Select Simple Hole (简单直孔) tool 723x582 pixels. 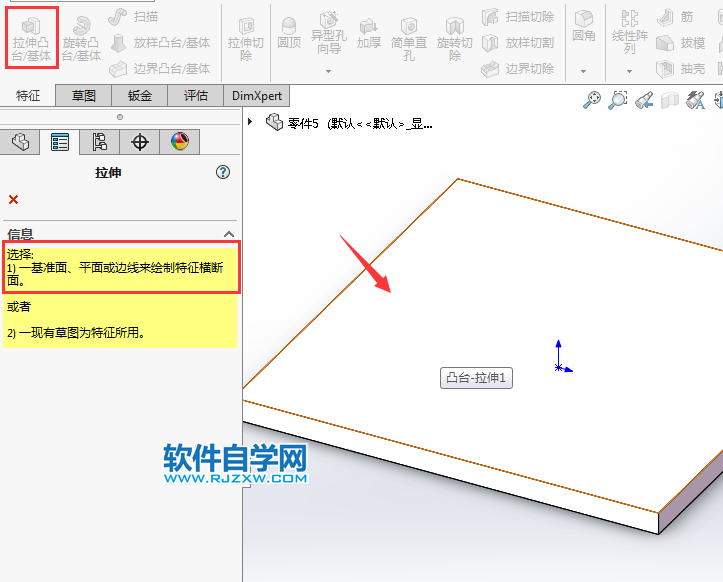[x=409, y=39]
